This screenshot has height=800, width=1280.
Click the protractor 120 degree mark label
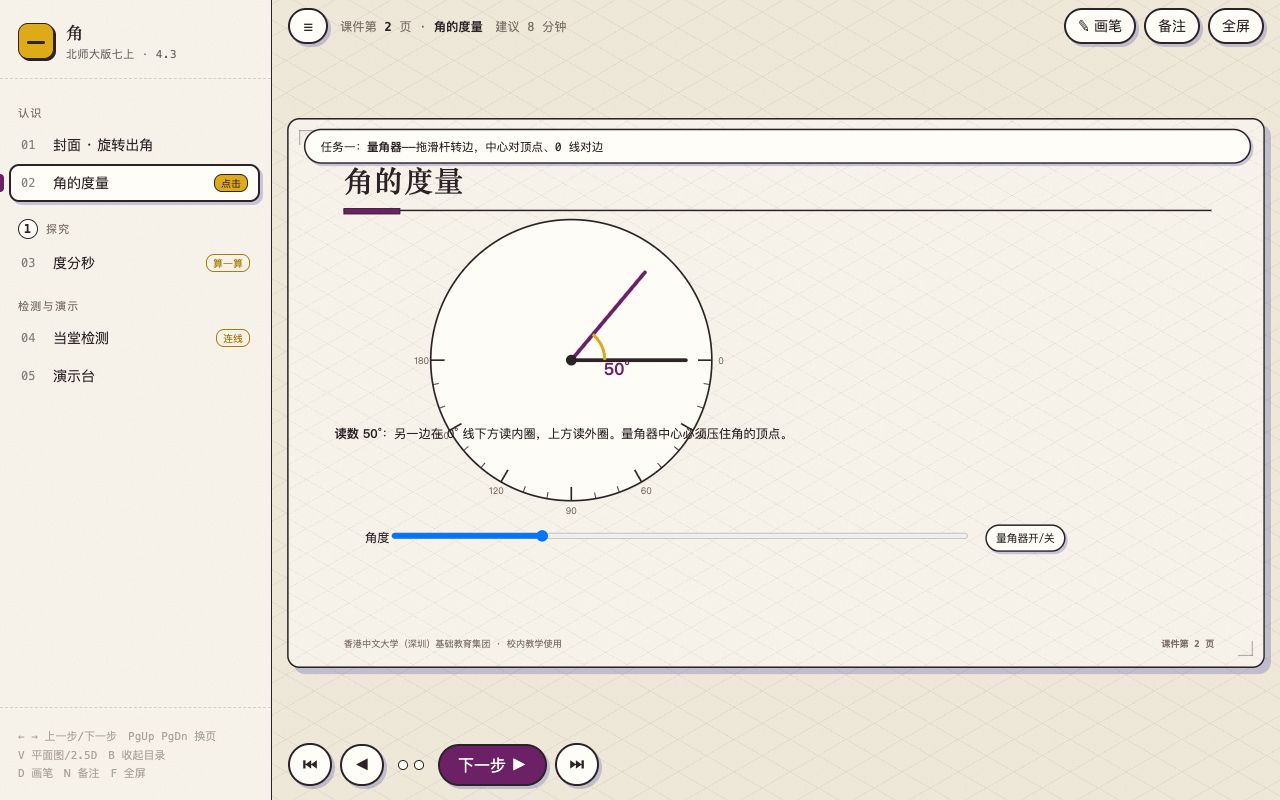496,491
